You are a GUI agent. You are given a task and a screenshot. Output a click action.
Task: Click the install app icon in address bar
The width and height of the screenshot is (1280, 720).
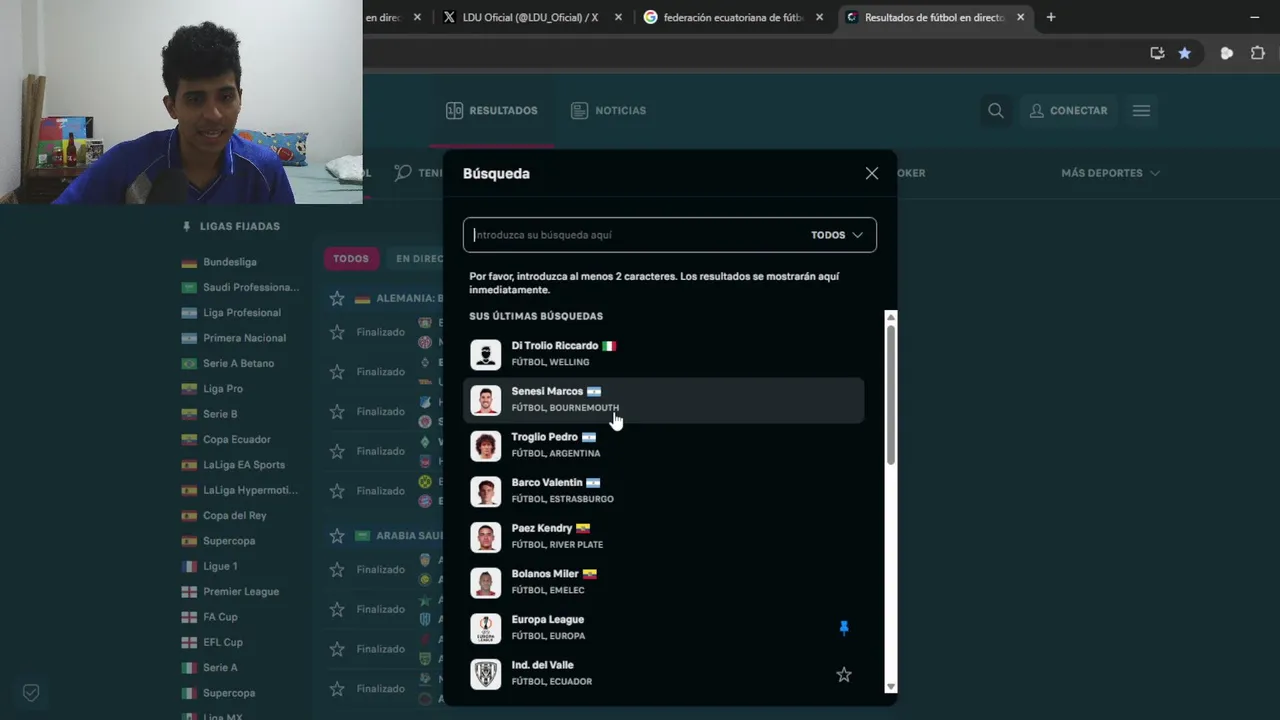click(x=1157, y=53)
